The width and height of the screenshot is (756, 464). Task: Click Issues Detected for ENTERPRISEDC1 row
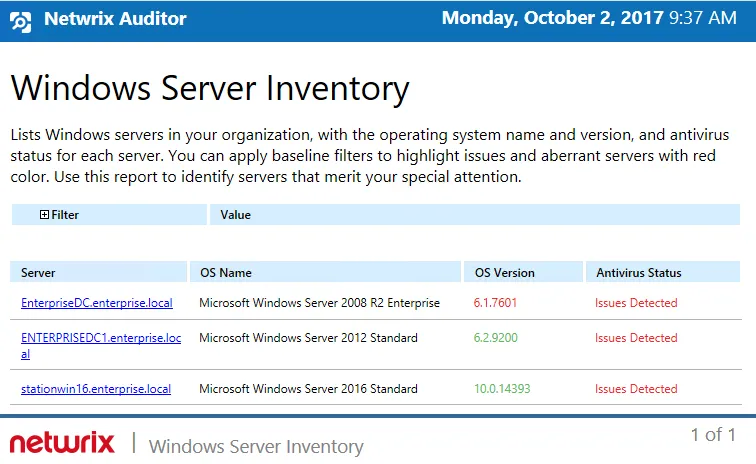tap(636, 338)
